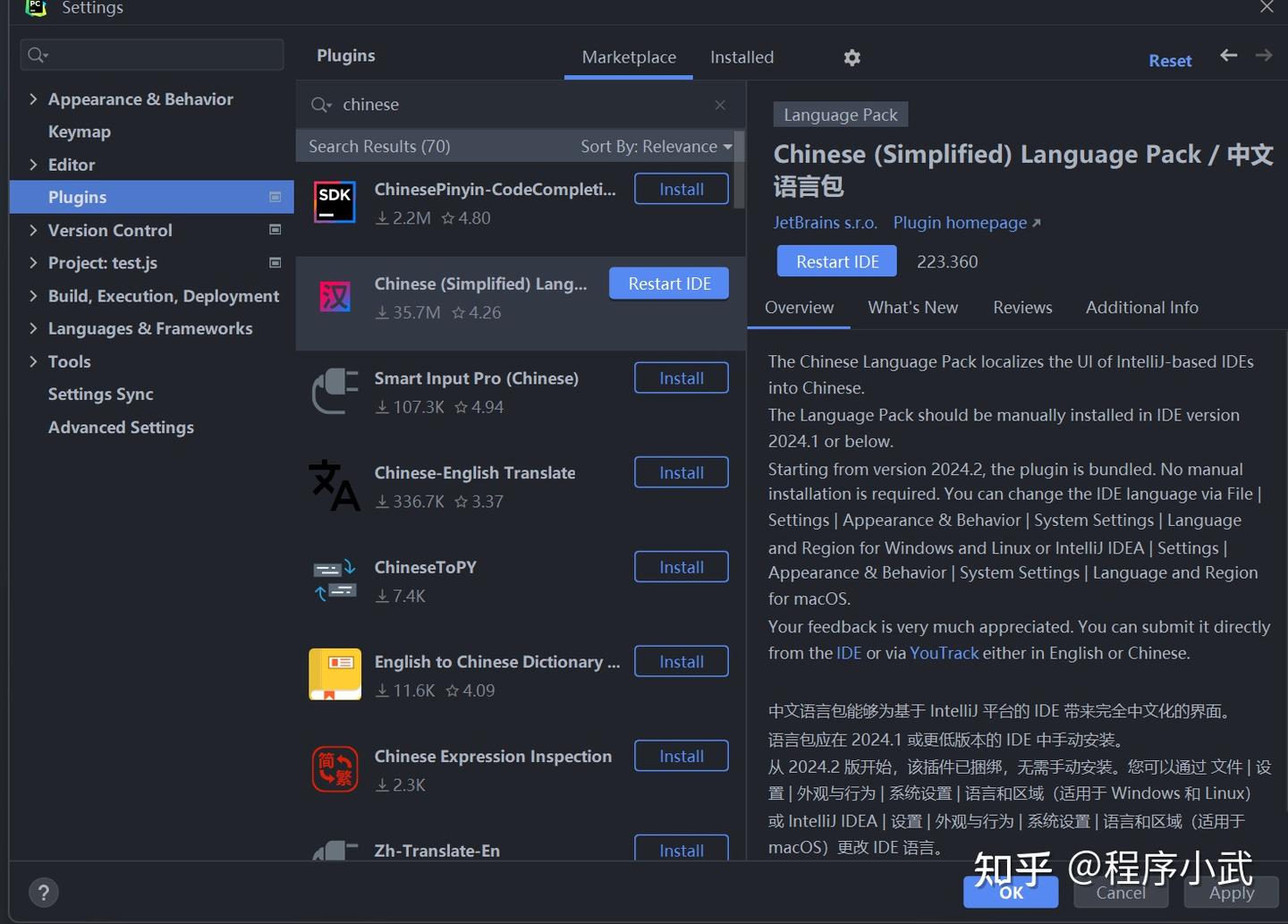Click the Smart Input Pro plug icon

coord(335,391)
